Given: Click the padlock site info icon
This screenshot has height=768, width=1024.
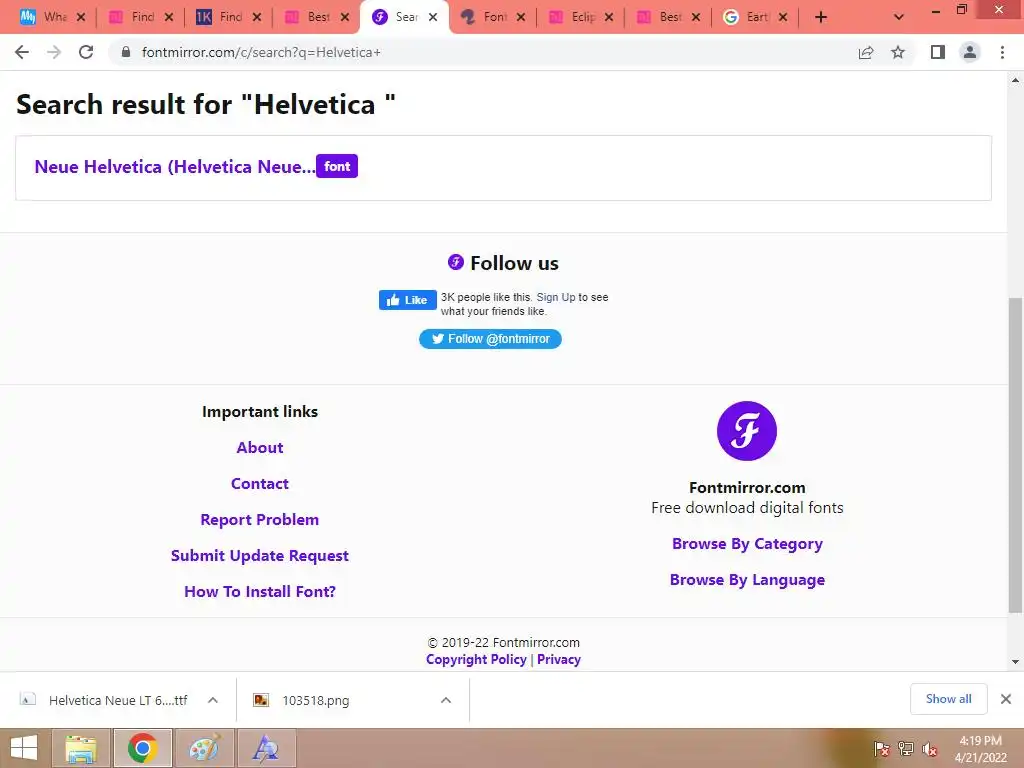Looking at the screenshot, I should (126, 52).
